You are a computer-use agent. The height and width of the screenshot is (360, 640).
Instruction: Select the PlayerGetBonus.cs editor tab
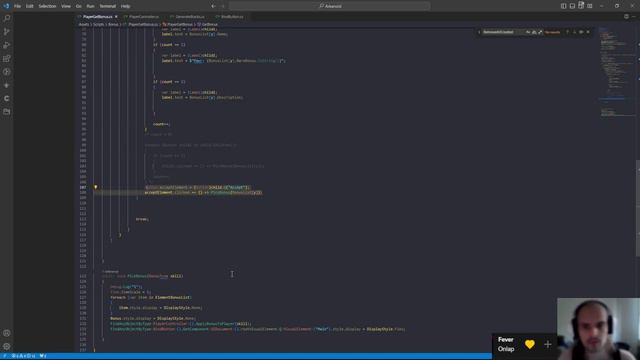click(x=97, y=17)
